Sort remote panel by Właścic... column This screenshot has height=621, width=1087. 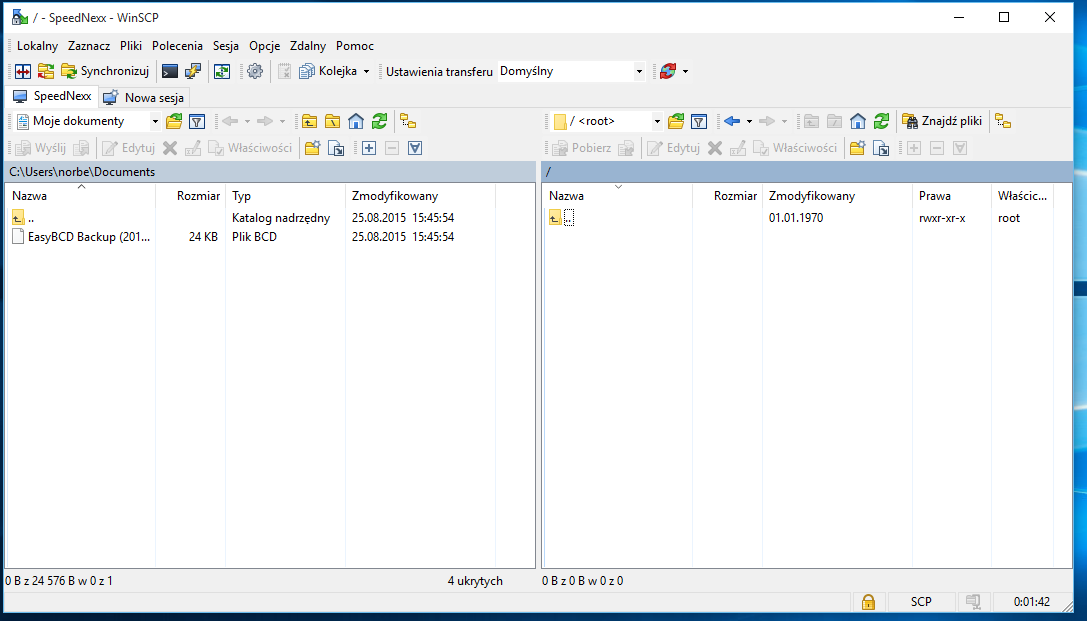click(1022, 196)
